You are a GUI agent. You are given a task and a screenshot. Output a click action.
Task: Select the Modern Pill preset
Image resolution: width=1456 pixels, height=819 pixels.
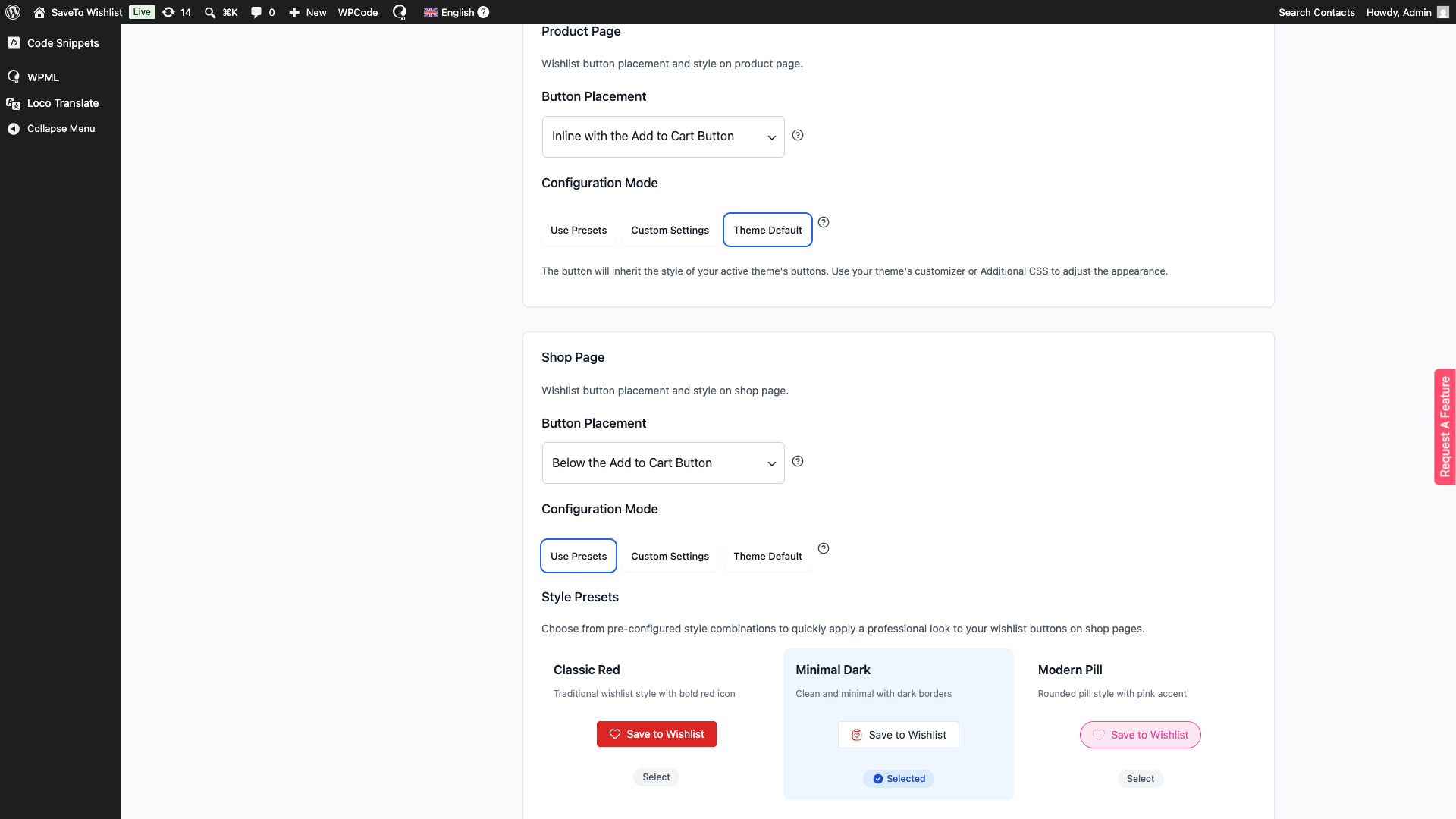pyautogui.click(x=1140, y=779)
